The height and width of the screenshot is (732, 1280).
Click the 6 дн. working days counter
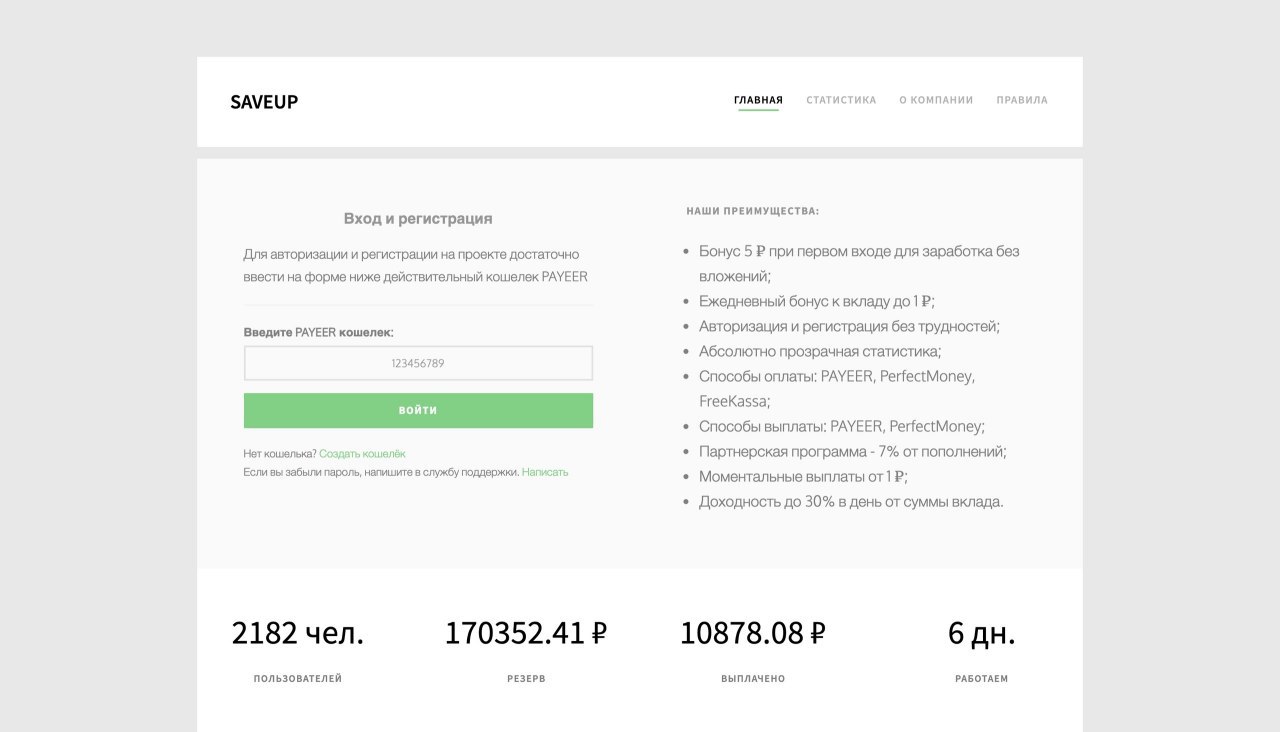pyautogui.click(x=981, y=633)
